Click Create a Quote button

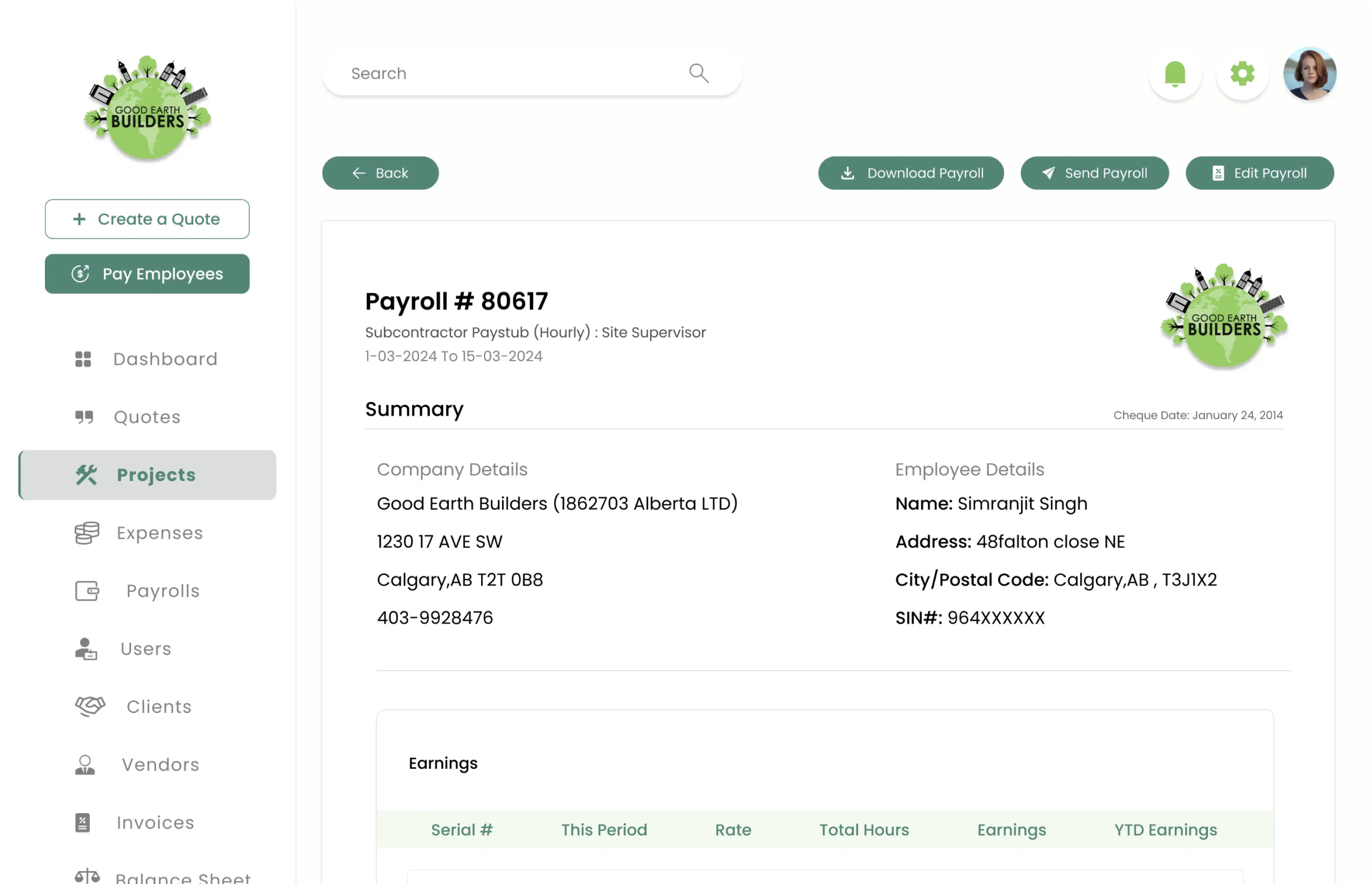click(x=147, y=219)
